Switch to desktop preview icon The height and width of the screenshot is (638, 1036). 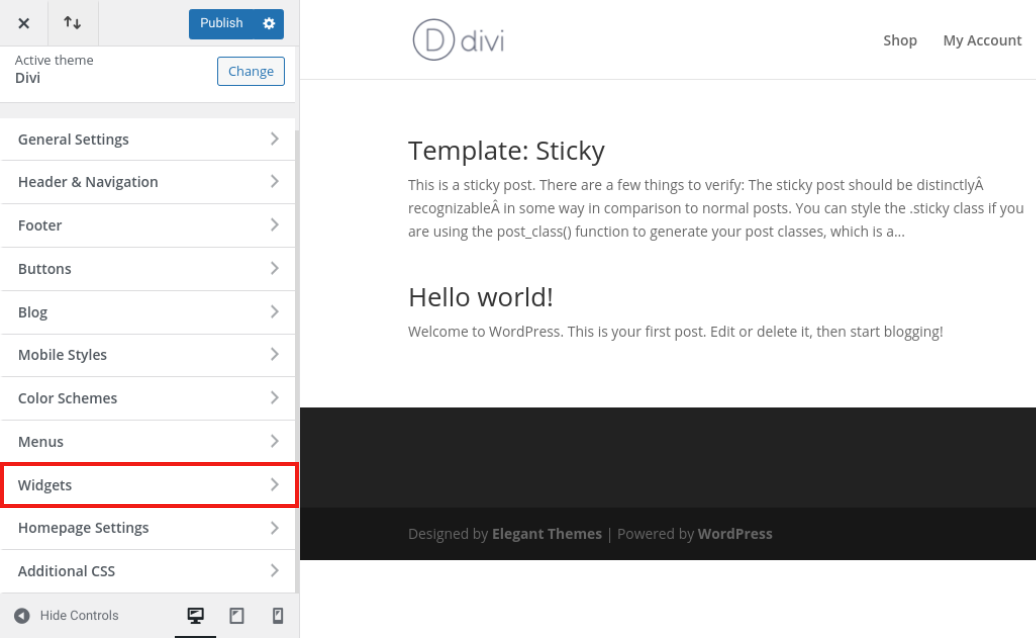point(196,616)
